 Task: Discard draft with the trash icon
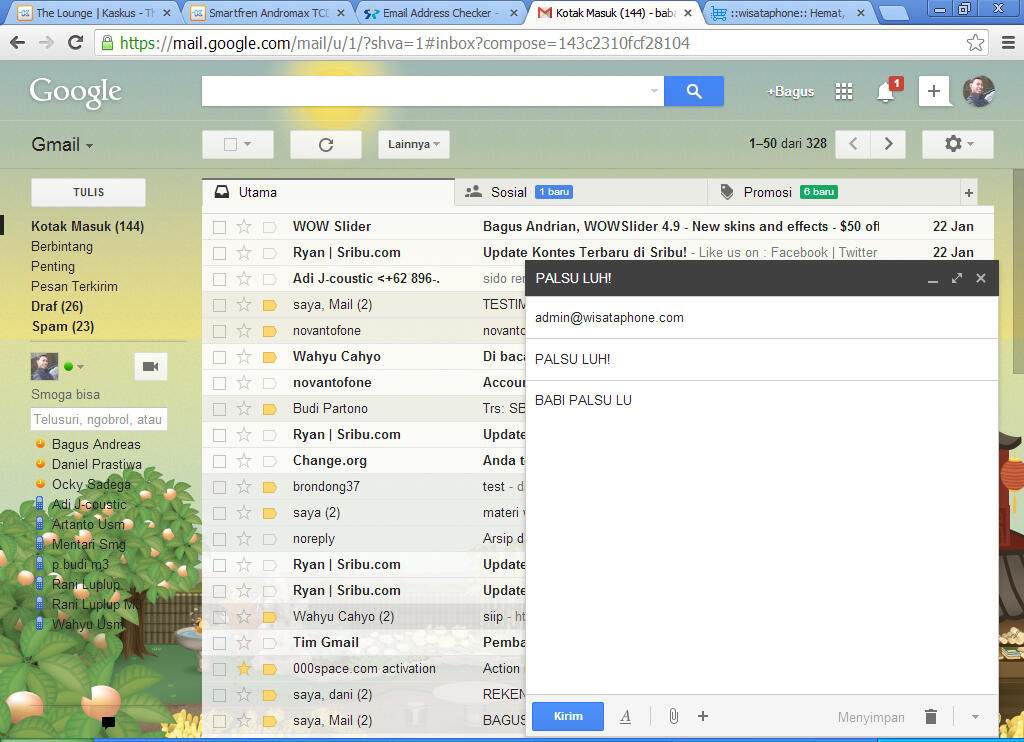(931, 716)
